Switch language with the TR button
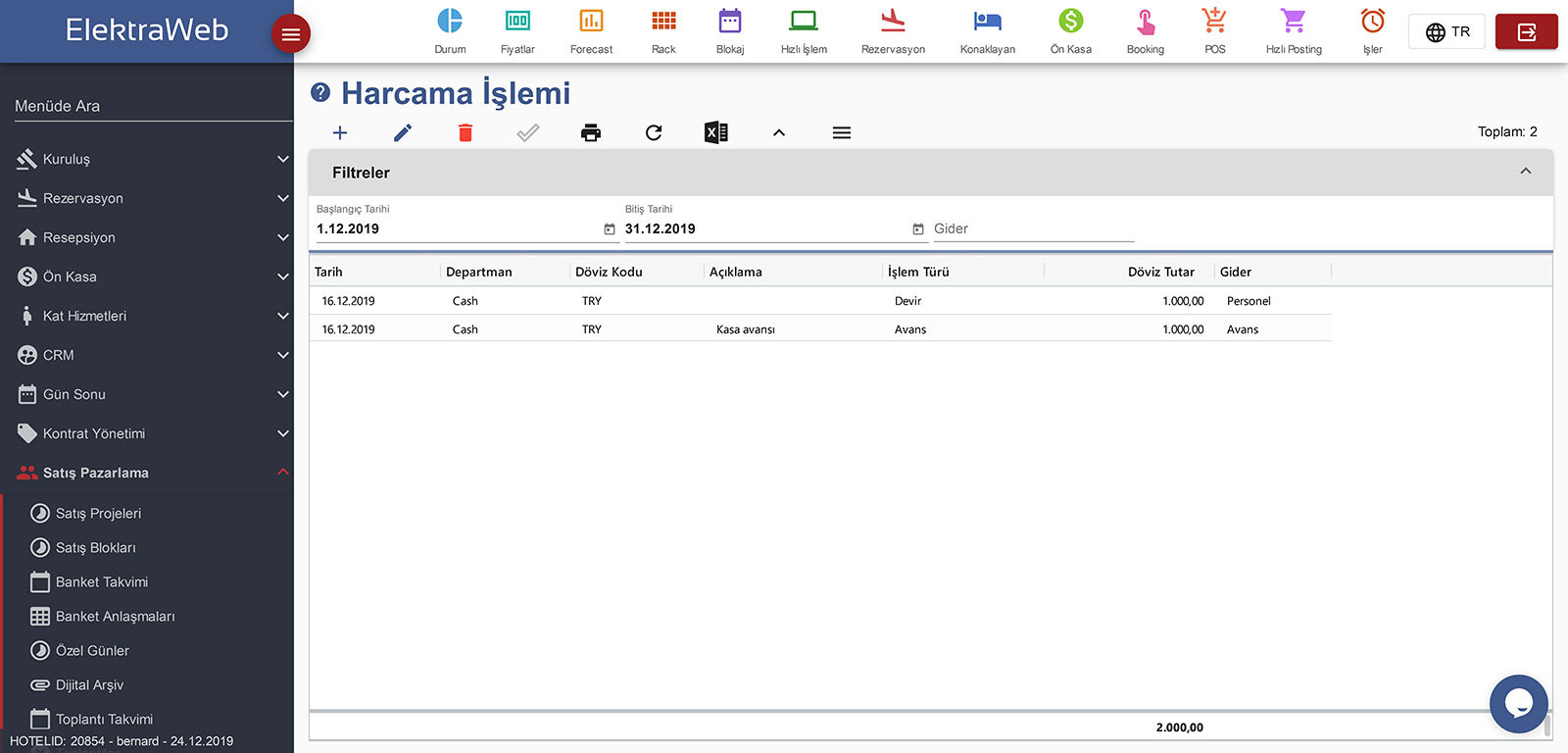Screen dimensions: 1568x753 (1447, 32)
